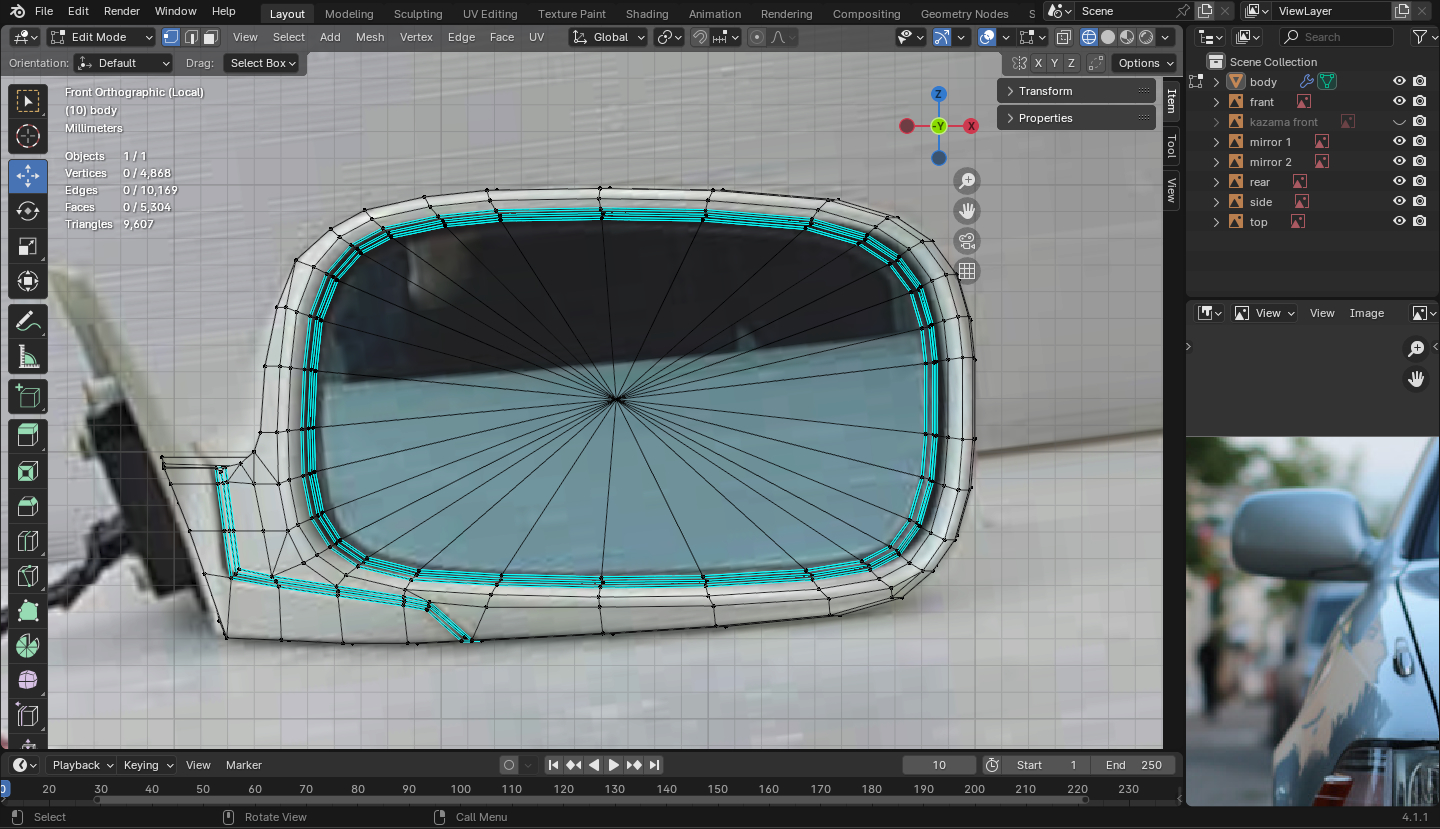
Task: Select the Extrude Region tool
Action: coord(28,434)
